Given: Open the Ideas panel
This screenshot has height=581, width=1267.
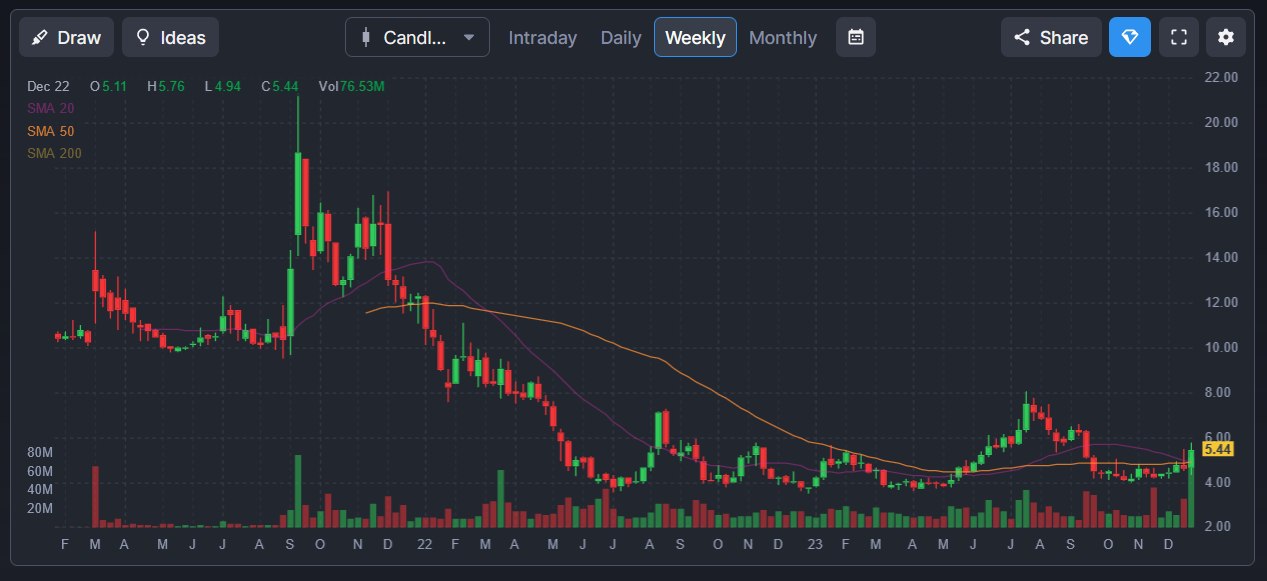Looking at the screenshot, I should (x=170, y=37).
